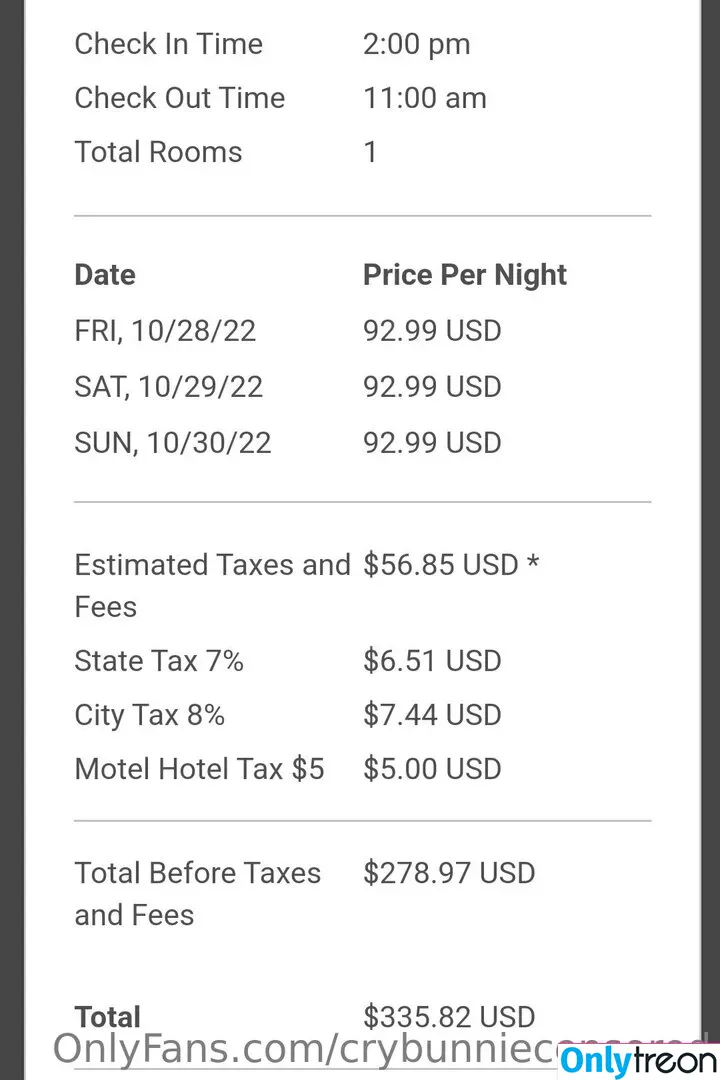Click the 11:00 am check-out value

(x=425, y=98)
